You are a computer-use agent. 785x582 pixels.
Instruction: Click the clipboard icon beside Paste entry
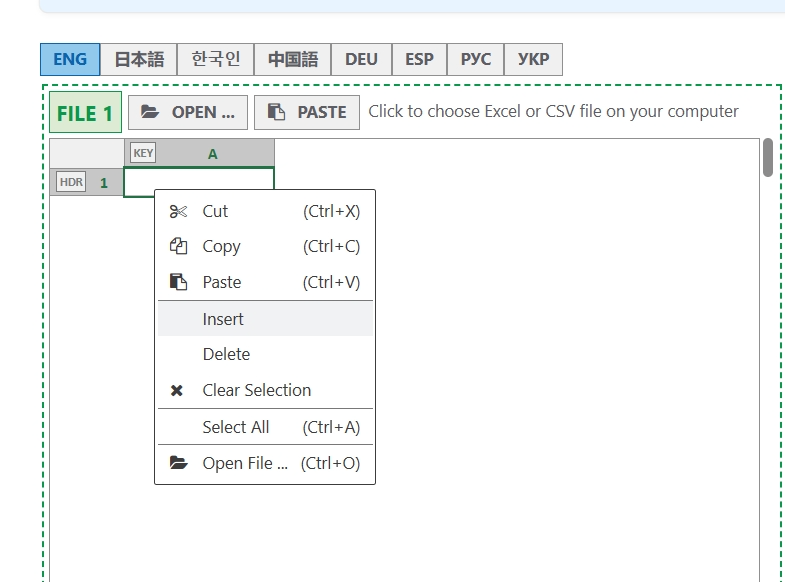pos(178,282)
